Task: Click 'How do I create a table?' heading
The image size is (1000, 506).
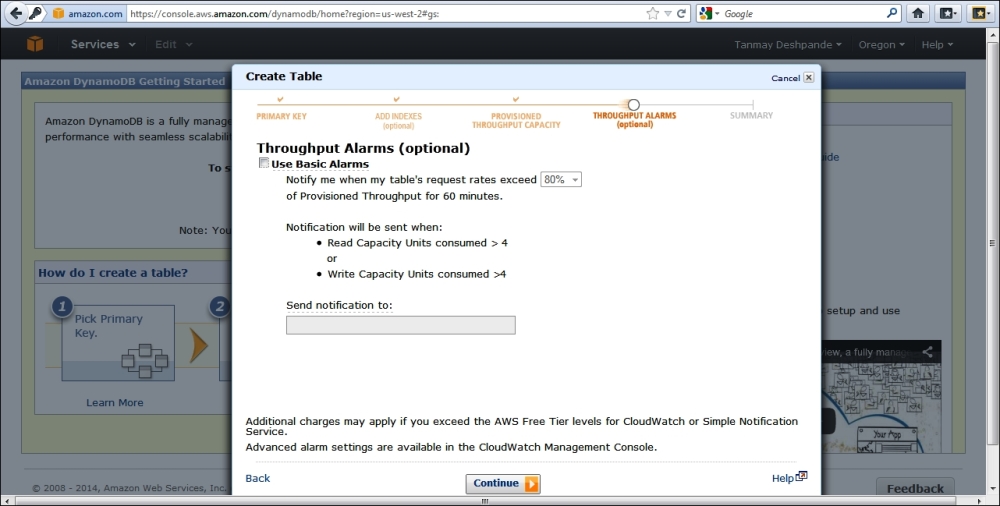Action: point(113,273)
